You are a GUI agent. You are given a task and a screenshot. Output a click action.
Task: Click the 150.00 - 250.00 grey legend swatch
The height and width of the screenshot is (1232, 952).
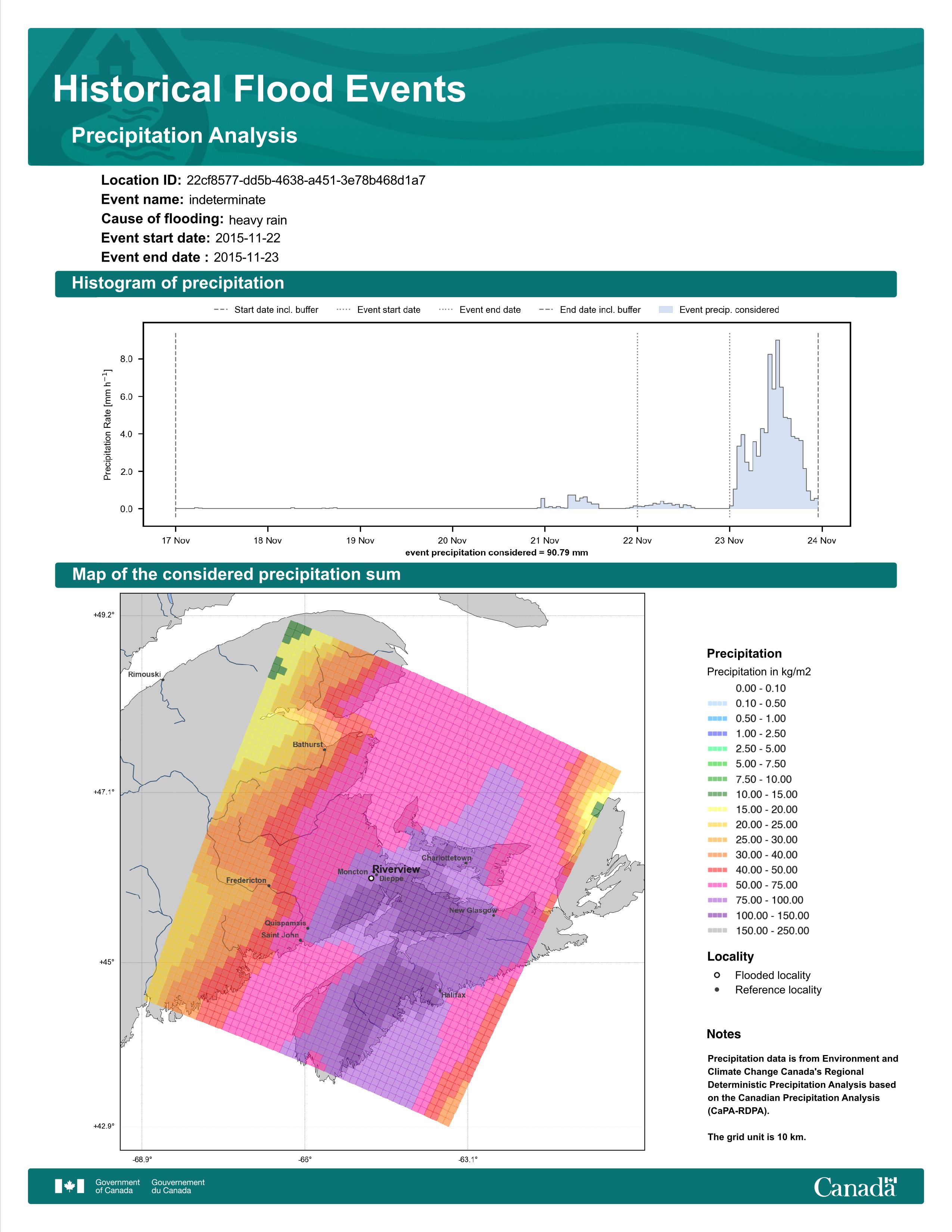pyautogui.click(x=718, y=931)
